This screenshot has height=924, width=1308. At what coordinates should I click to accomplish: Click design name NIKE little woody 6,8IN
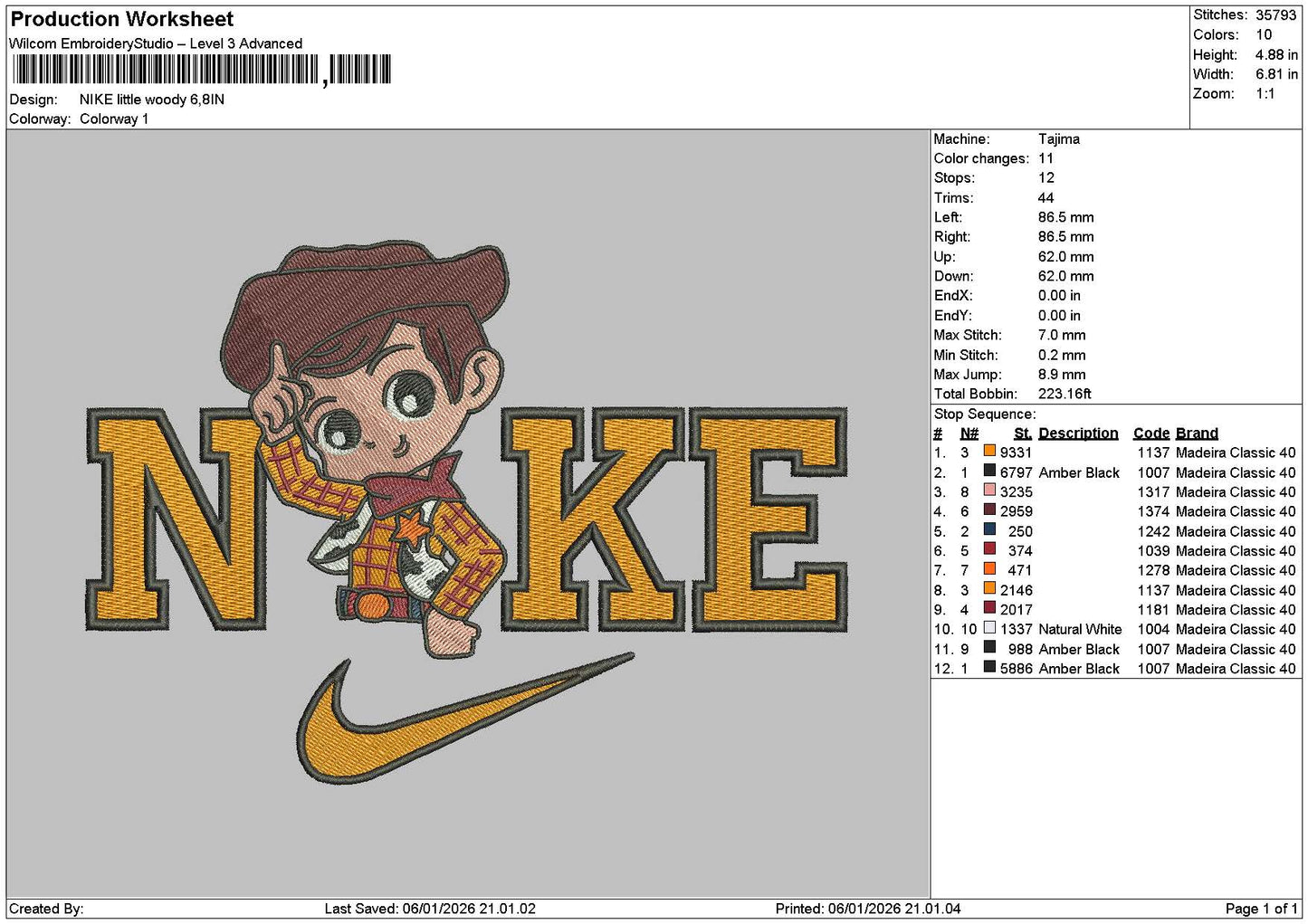click(x=152, y=100)
